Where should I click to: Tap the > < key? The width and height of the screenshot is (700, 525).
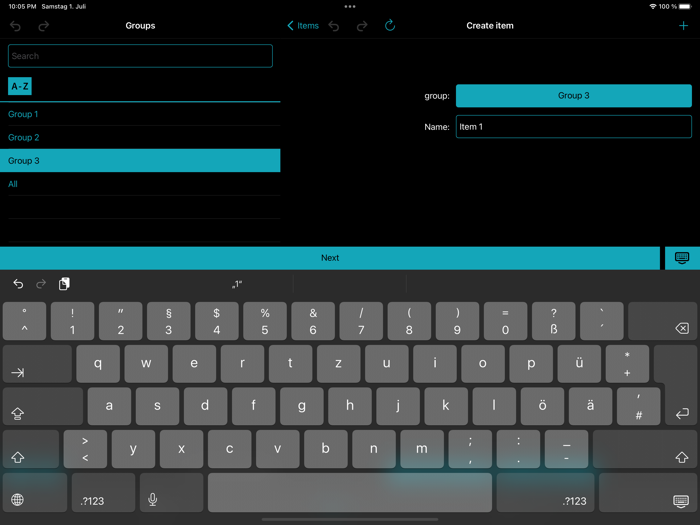[85, 449]
